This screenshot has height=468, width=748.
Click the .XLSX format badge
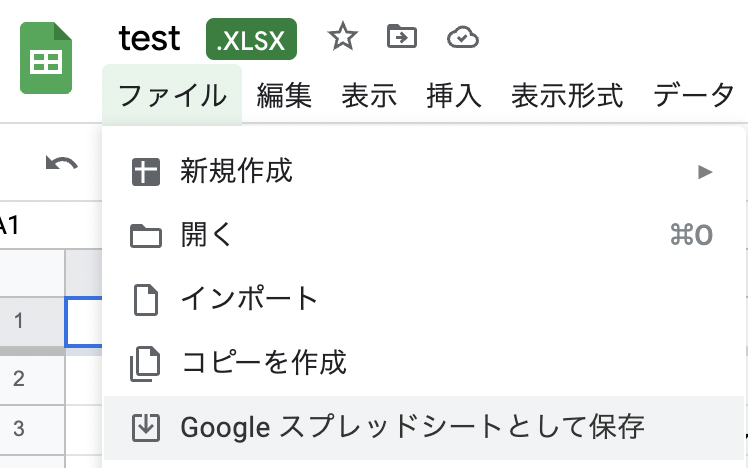tap(251, 39)
